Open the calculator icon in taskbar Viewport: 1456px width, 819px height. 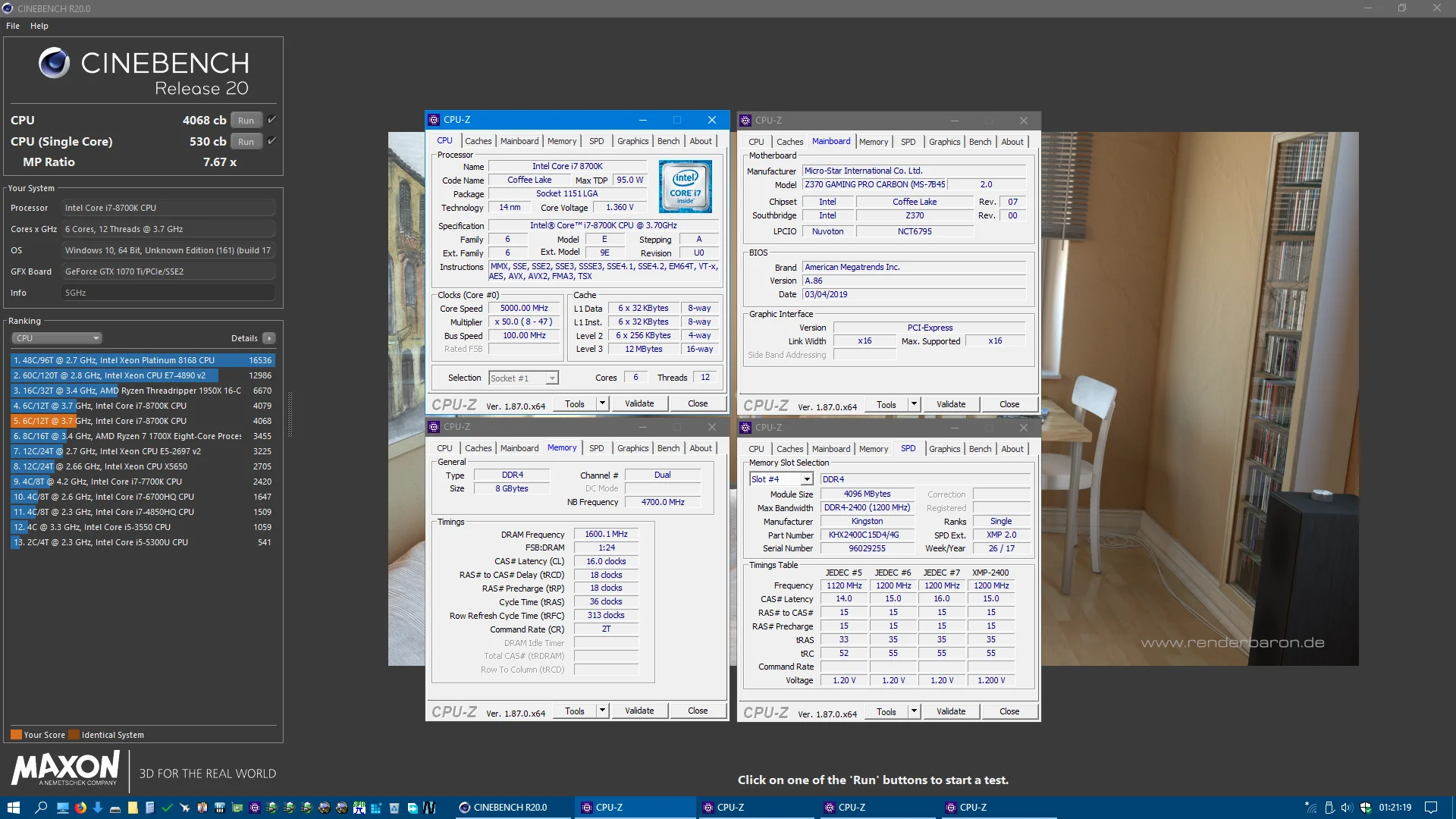tap(150, 808)
